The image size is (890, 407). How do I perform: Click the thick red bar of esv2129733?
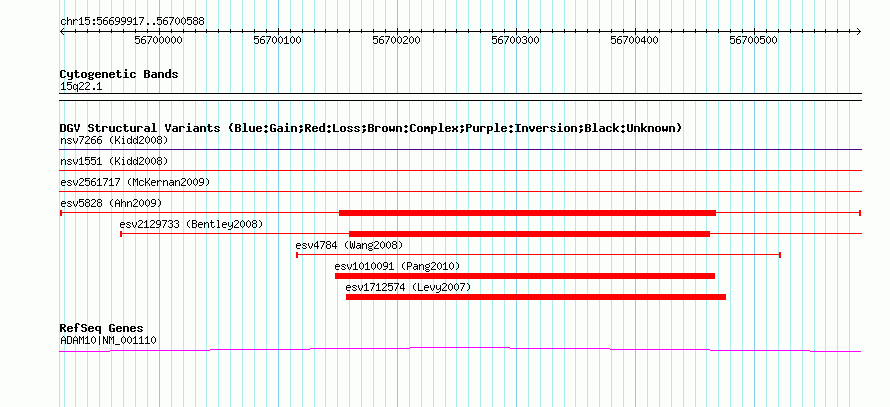[x=529, y=234]
